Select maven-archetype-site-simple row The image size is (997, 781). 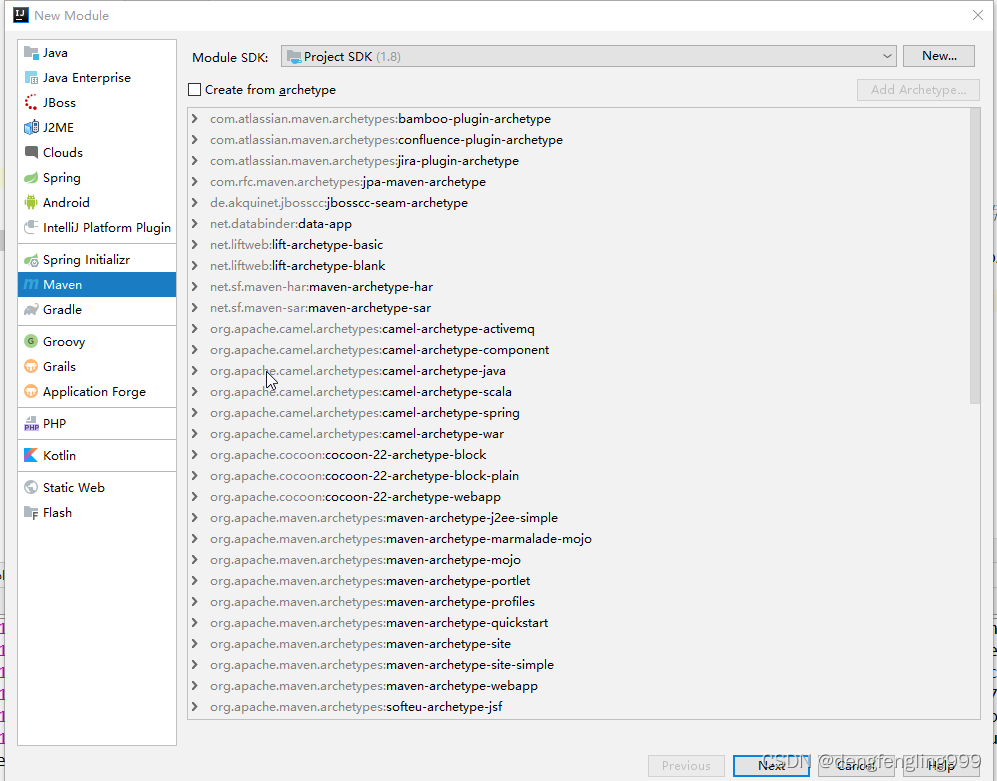tap(579, 665)
